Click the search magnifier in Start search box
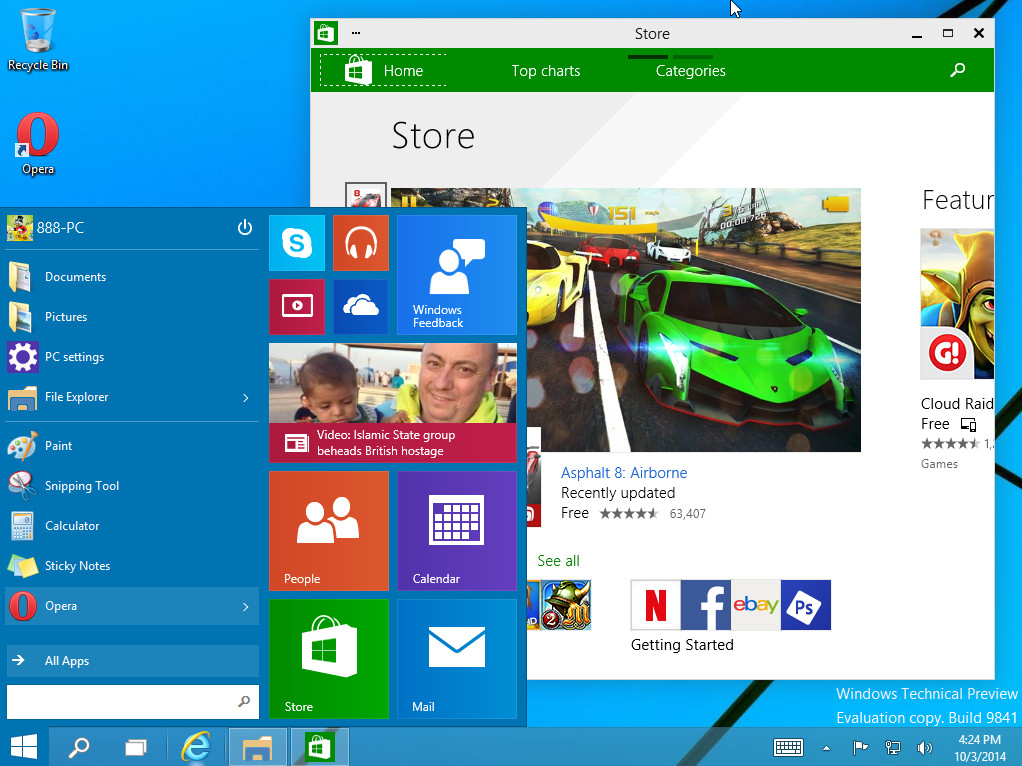This screenshot has height=766, width=1022. pos(244,701)
